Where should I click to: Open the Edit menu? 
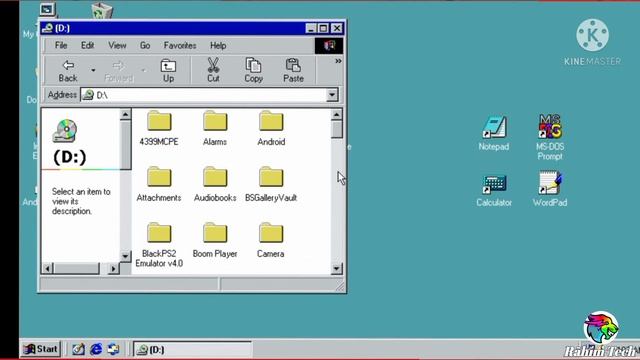[87, 45]
